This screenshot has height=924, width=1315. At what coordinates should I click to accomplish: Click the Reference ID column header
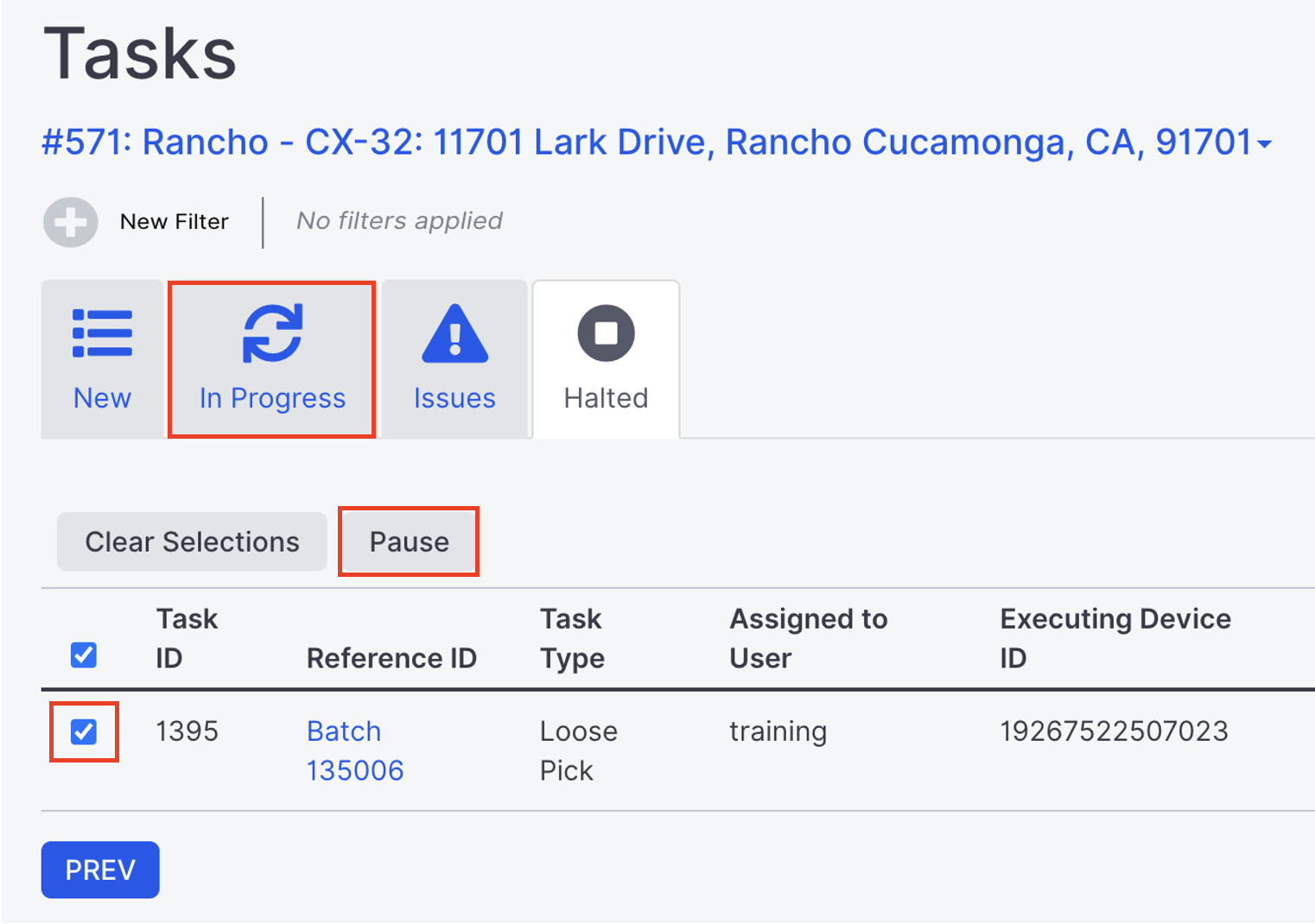(391, 658)
